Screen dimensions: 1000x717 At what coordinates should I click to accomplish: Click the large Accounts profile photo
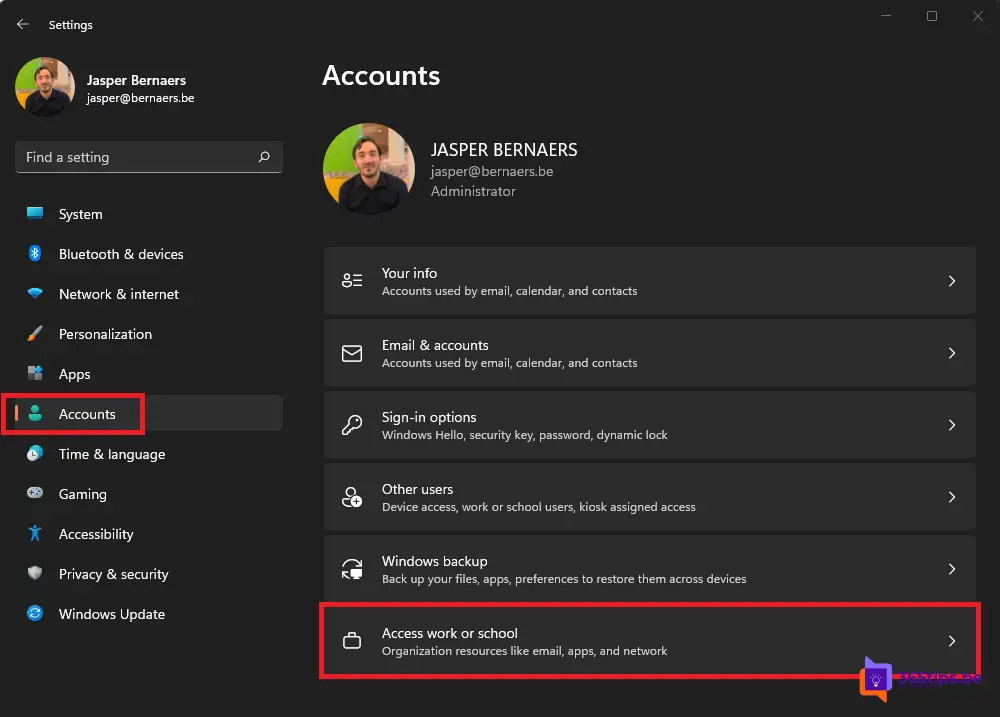point(369,169)
